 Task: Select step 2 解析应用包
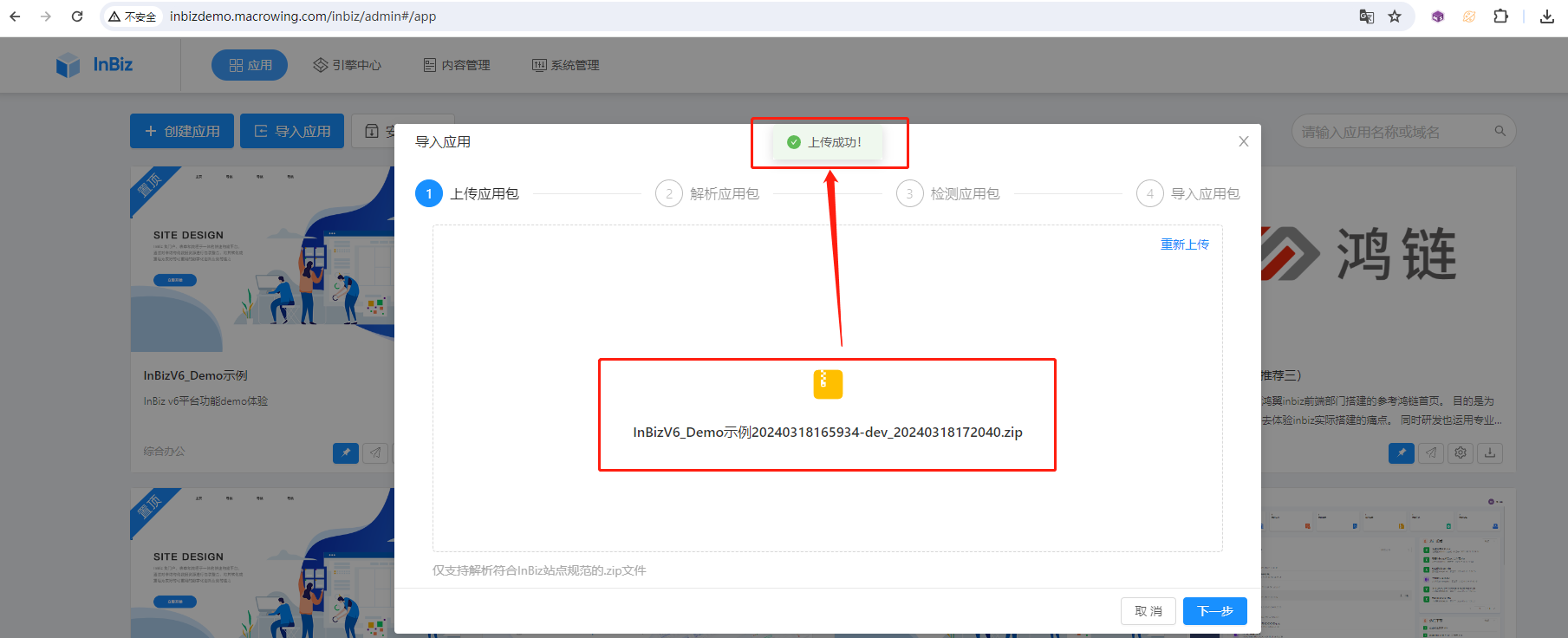(707, 193)
